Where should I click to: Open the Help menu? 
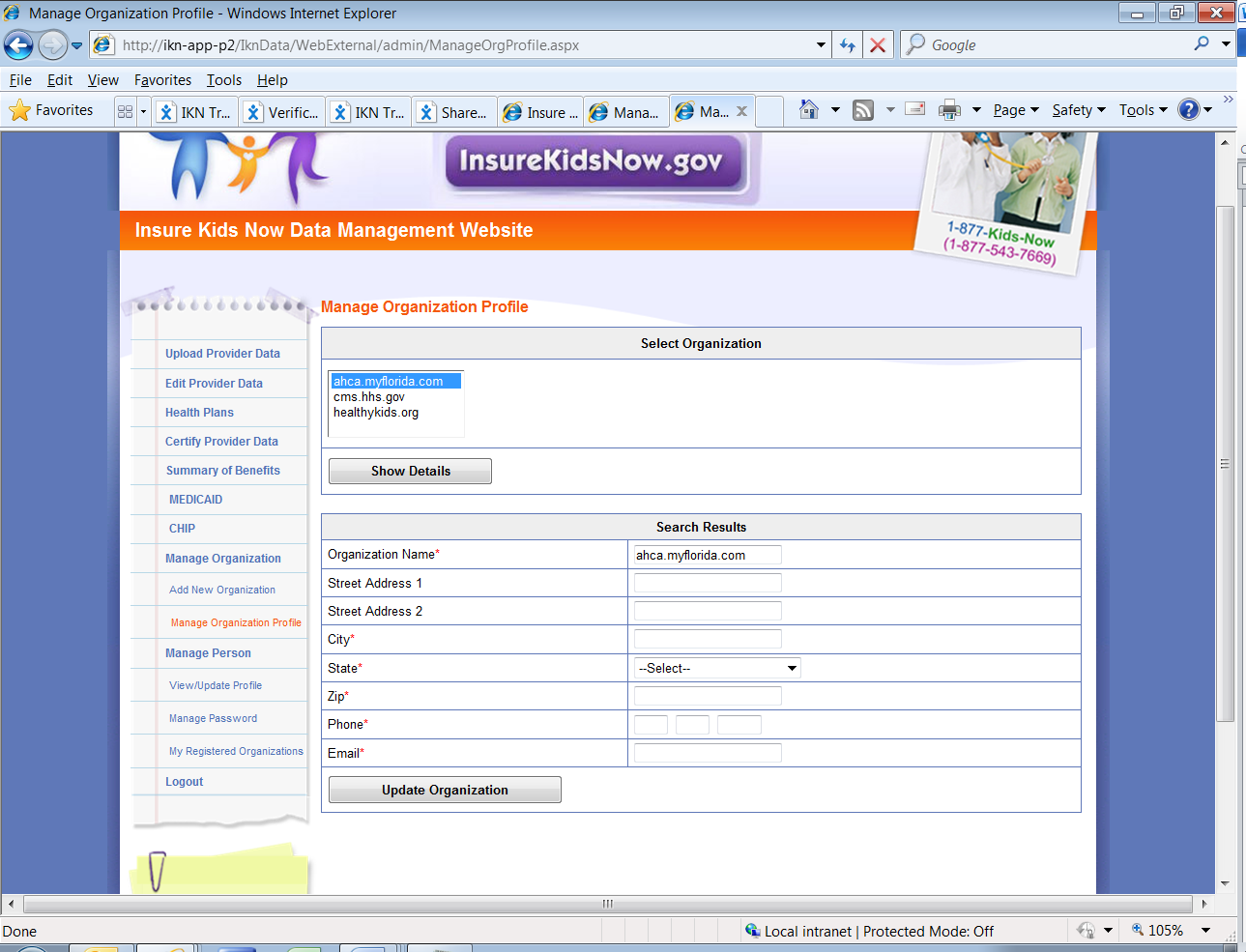point(273,80)
